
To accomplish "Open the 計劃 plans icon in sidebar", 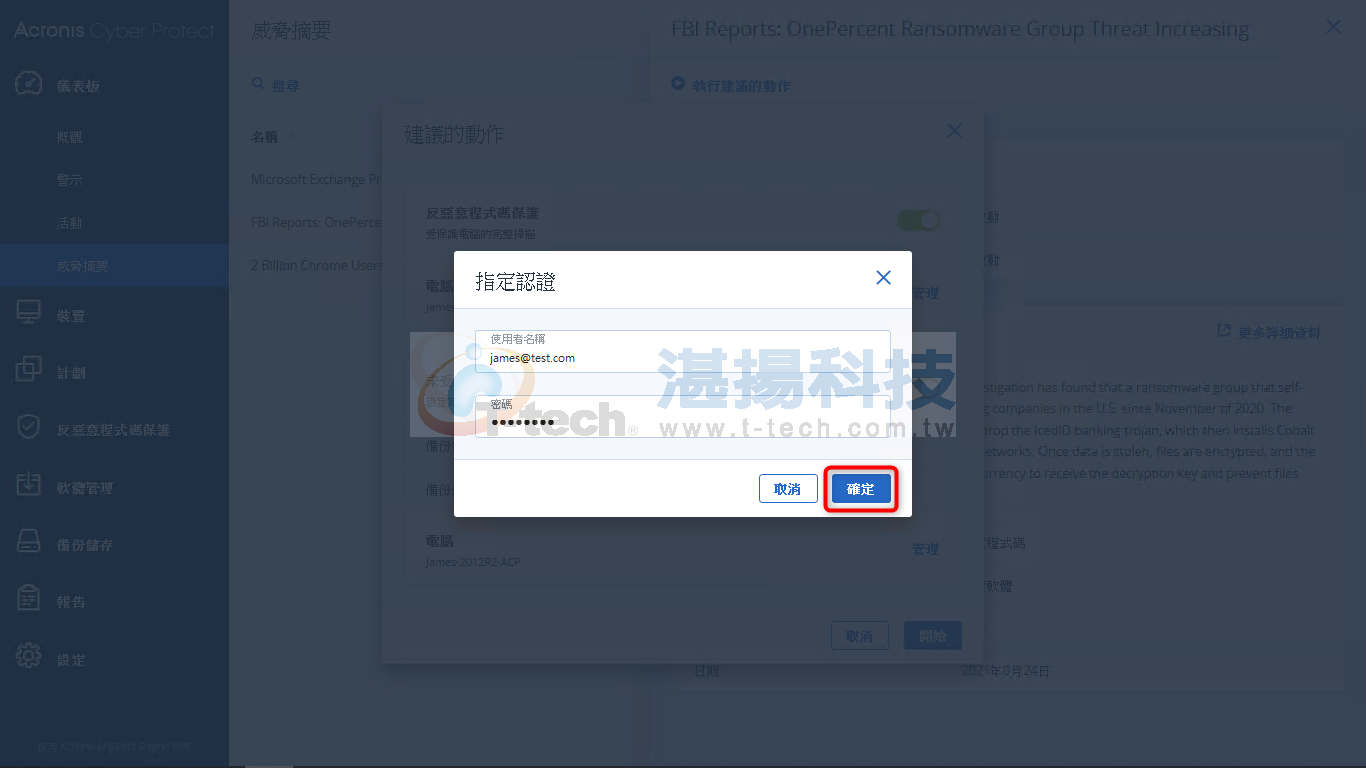I will tap(29, 371).
